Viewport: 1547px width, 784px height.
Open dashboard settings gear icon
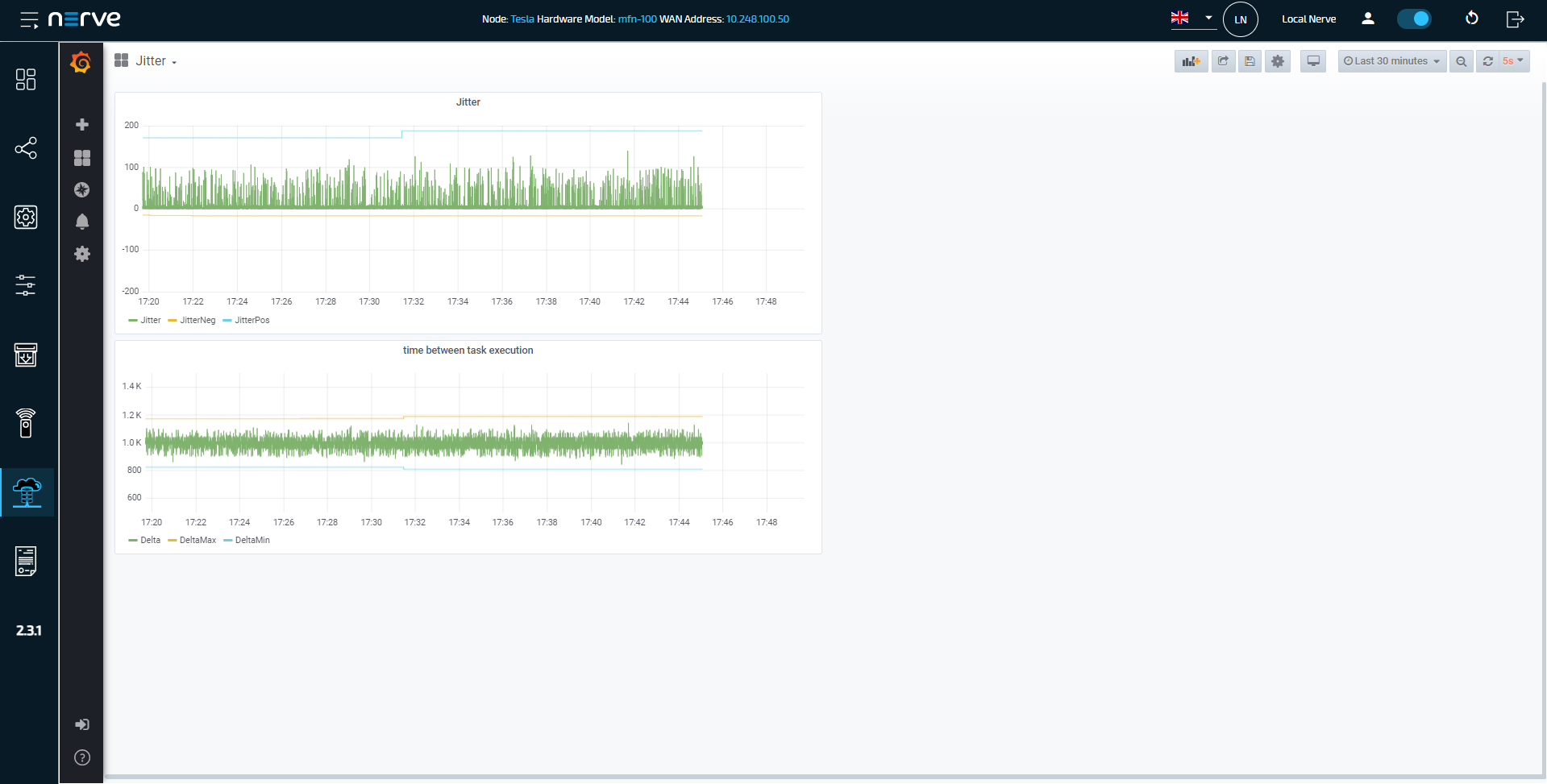point(1277,60)
